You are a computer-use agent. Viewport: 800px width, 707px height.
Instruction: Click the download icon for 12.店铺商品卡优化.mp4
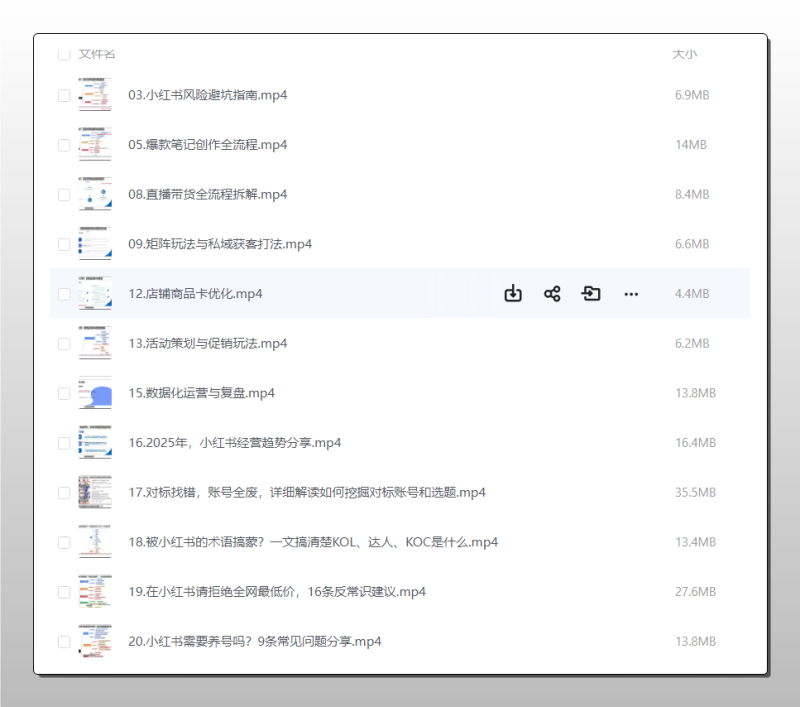(x=513, y=293)
